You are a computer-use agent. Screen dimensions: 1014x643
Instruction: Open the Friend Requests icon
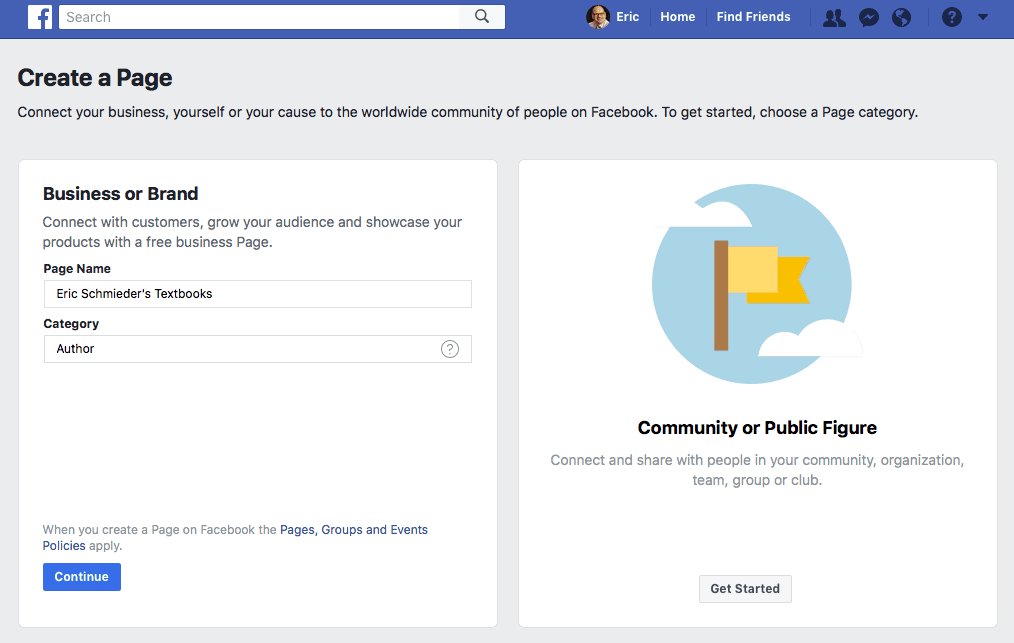[833, 17]
